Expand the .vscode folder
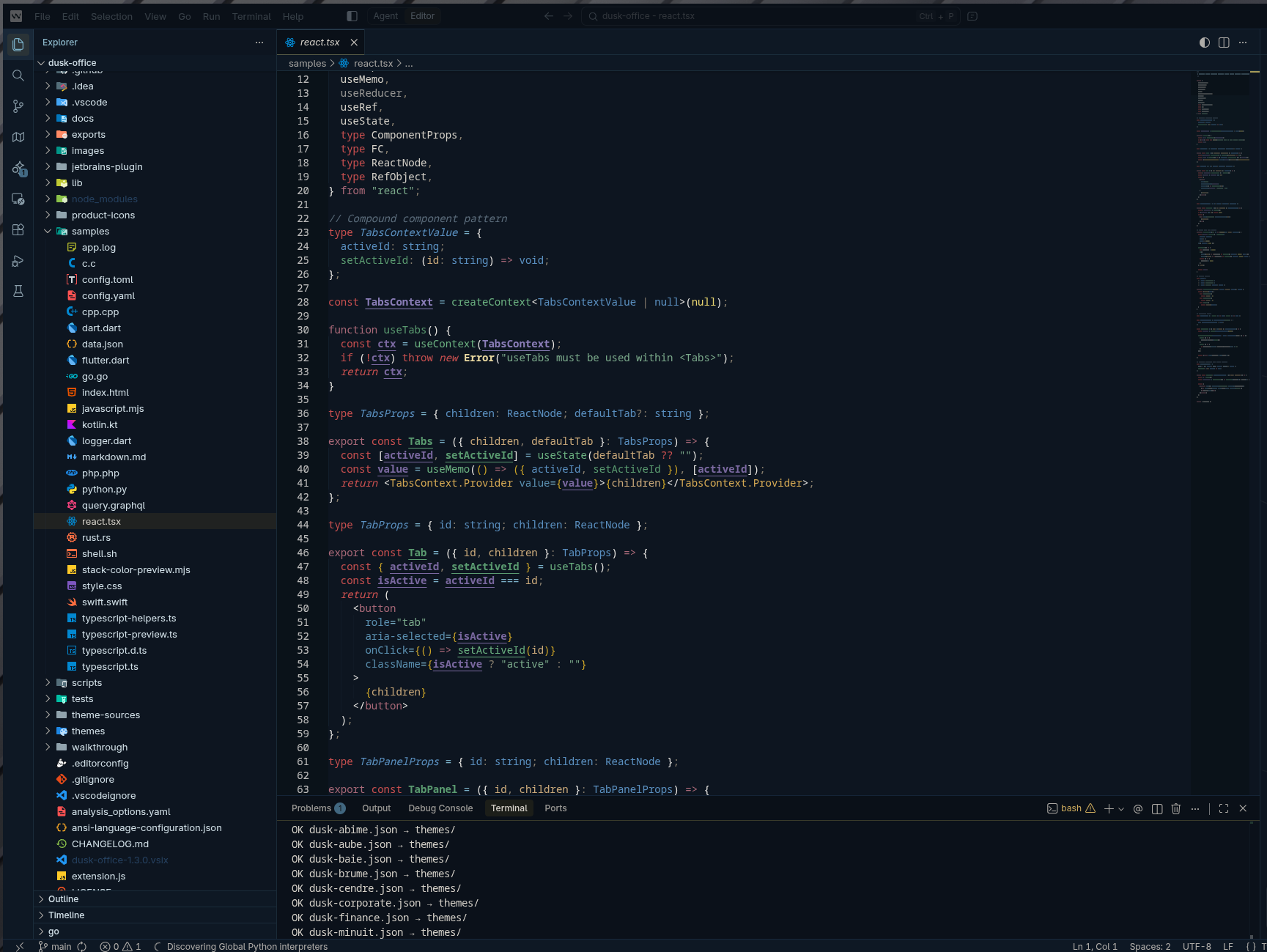Screen dimensions: 1267x952 tap(155, 103)
